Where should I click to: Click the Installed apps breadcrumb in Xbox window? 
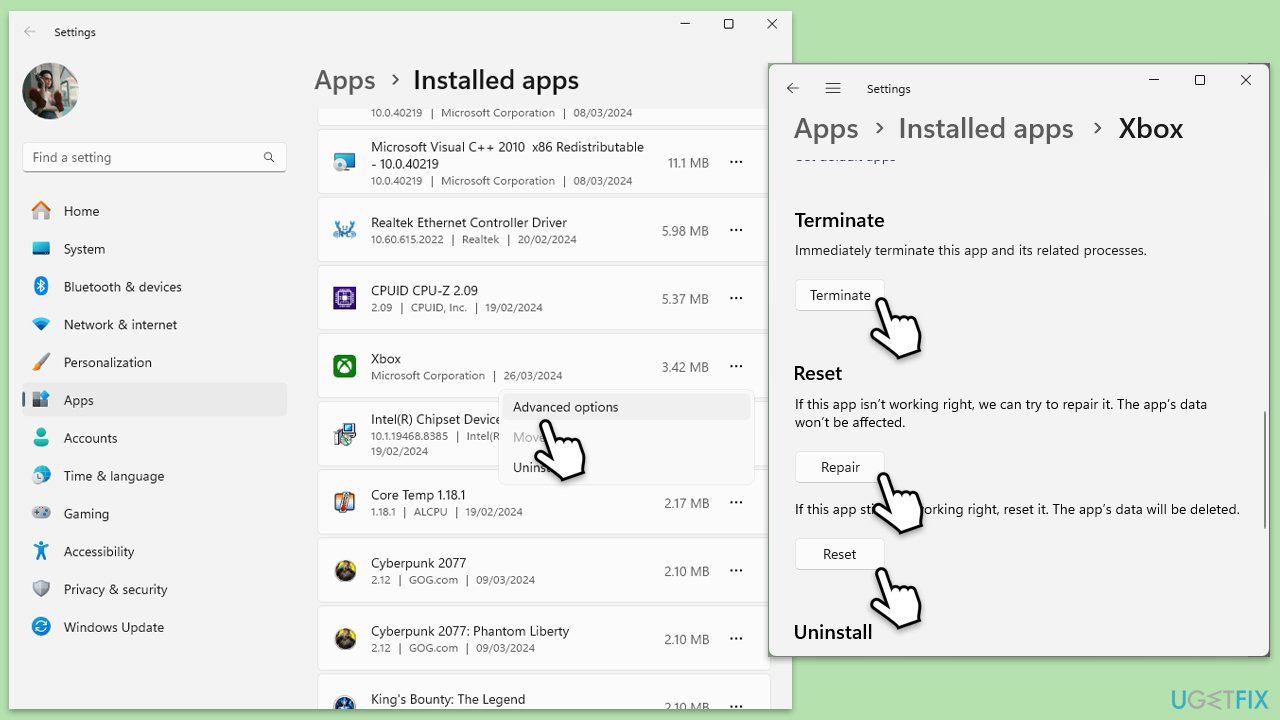pyautogui.click(x=985, y=129)
